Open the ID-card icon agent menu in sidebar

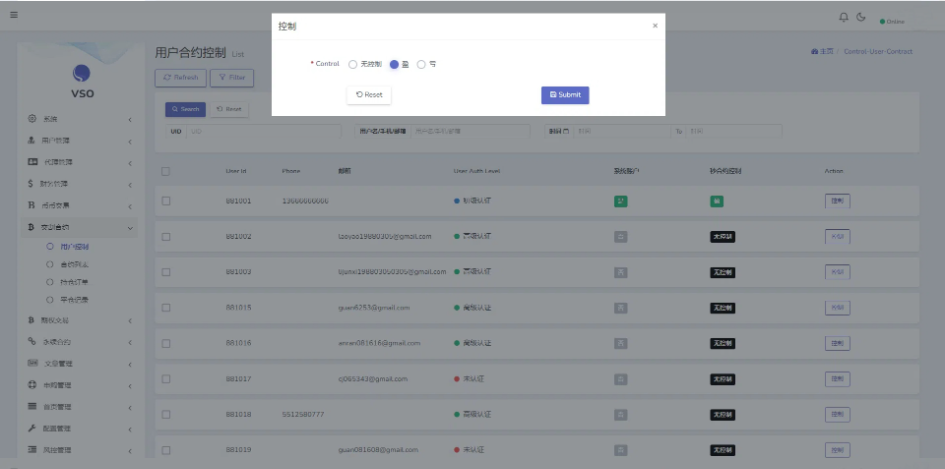(x=33, y=162)
